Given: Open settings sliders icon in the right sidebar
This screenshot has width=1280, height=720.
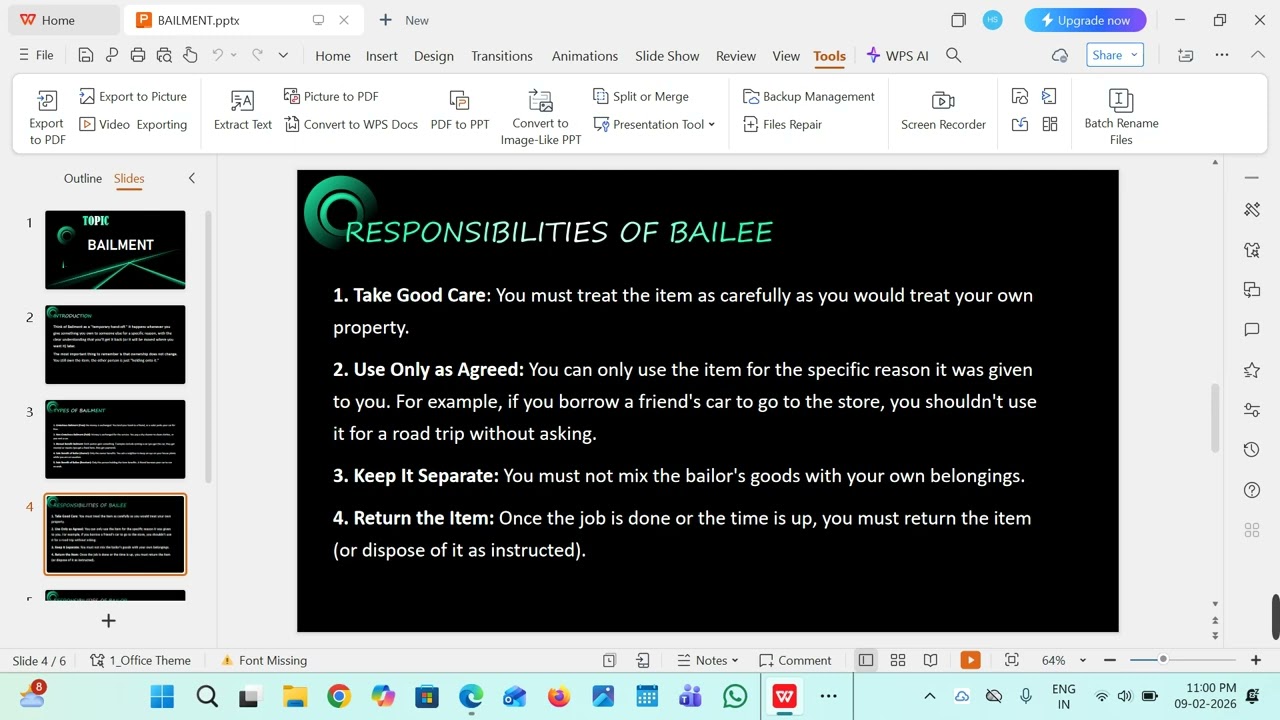Looking at the screenshot, I should pyautogui.click(x=1251, y=410).
